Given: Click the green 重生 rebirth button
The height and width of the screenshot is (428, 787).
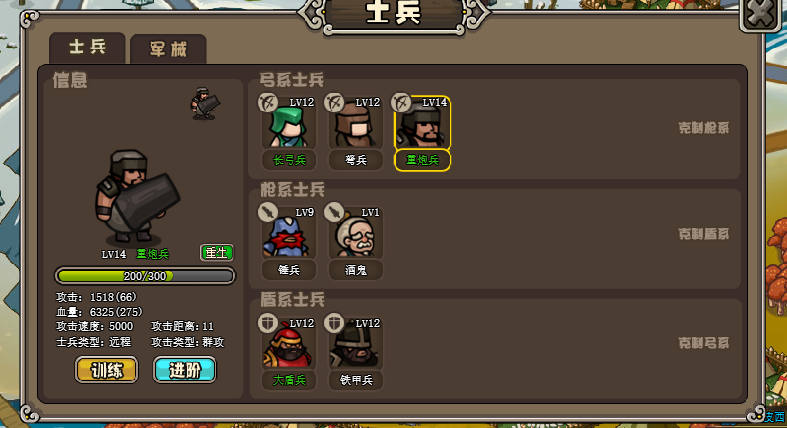Looking at the screenshot, I should pos(217,252).
